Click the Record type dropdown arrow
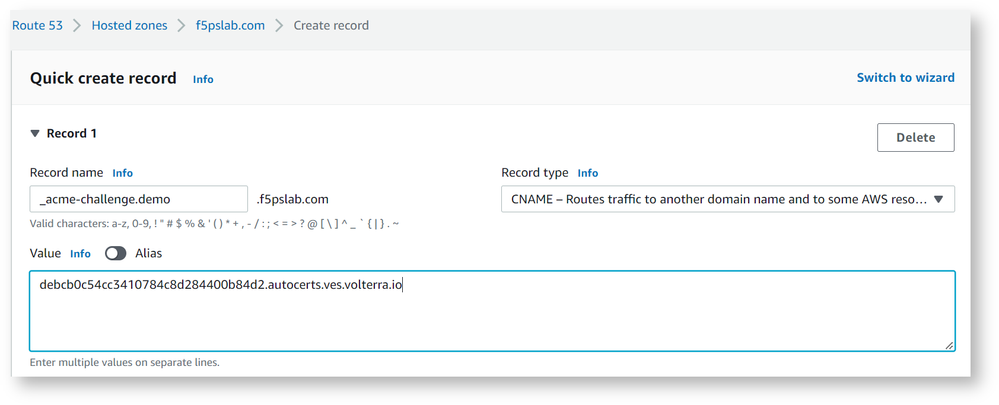 938,199
